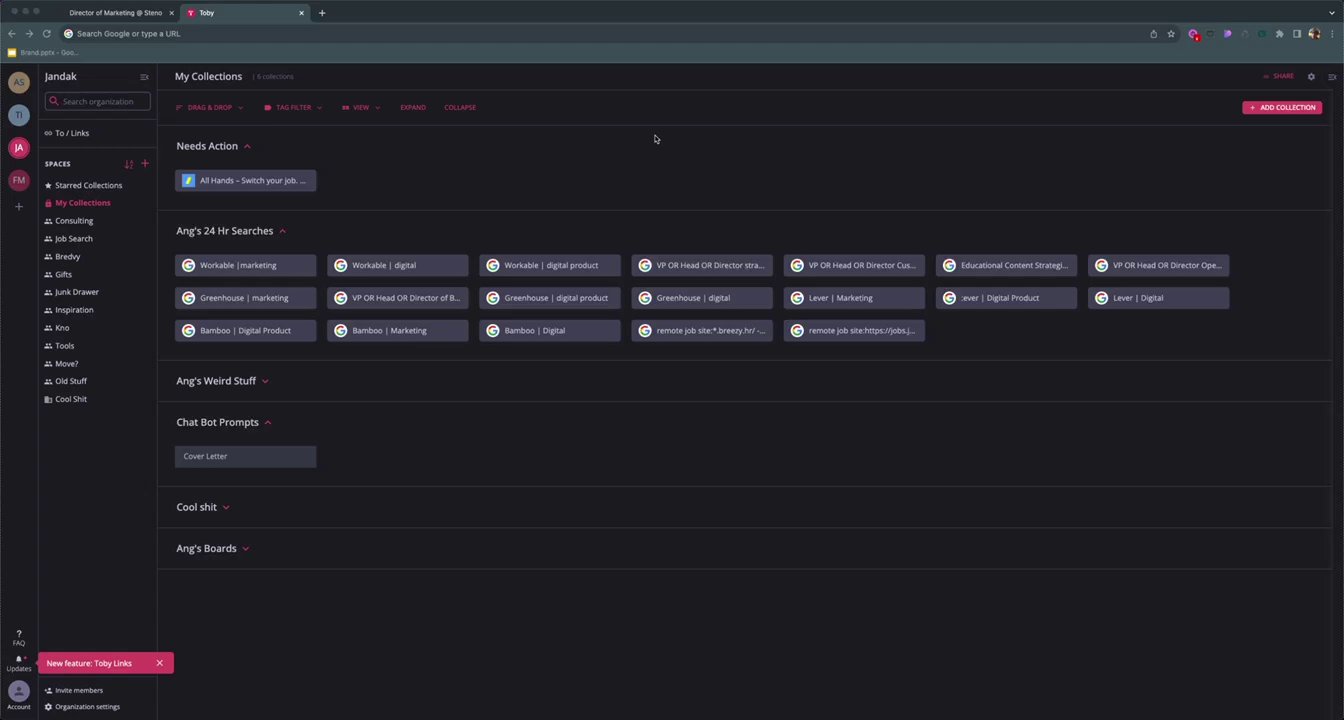Go back in browser history
The height and width of the screenshot is (720, 1344).
[11, 34]
